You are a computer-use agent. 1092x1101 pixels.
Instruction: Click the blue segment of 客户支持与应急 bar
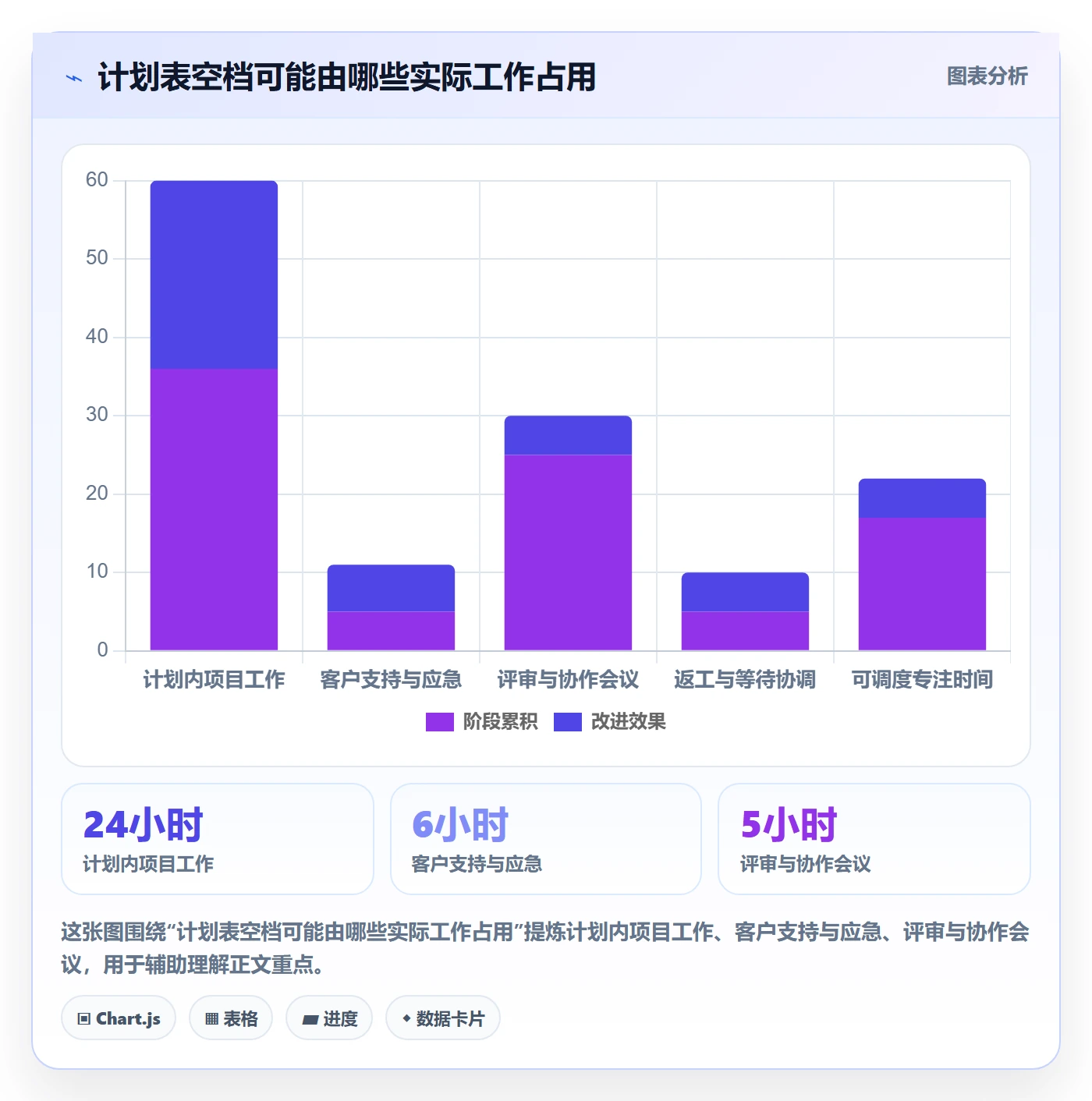pyautogui.click(x=391, y=588)
